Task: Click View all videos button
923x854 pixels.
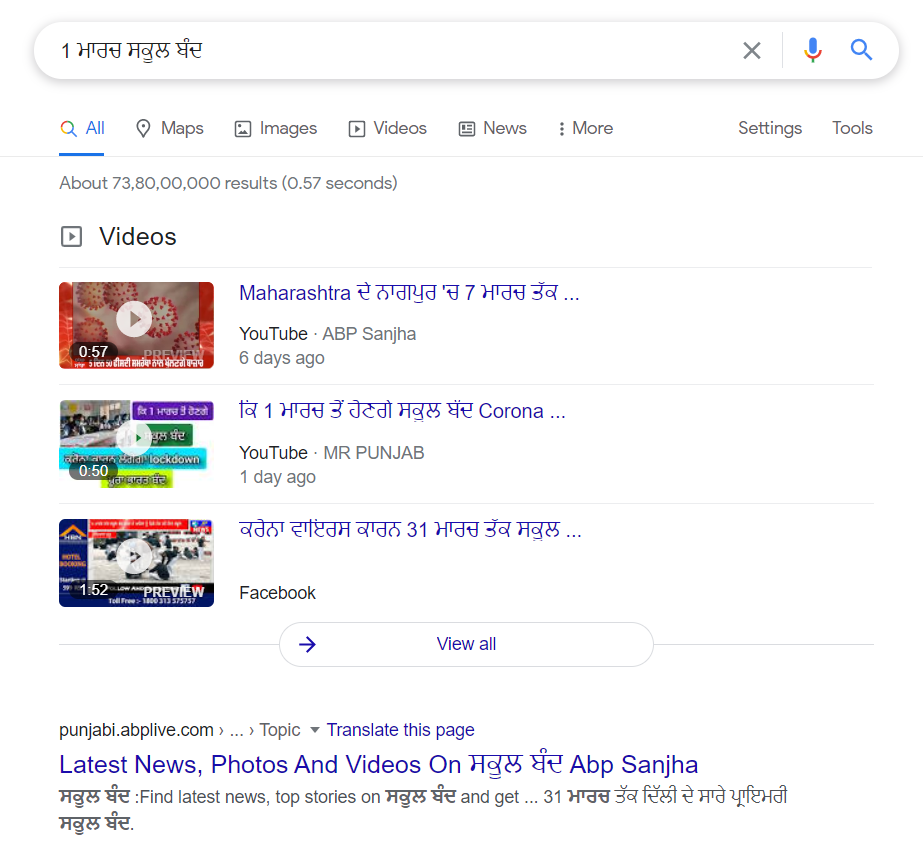Action: (x=466, y=644)
